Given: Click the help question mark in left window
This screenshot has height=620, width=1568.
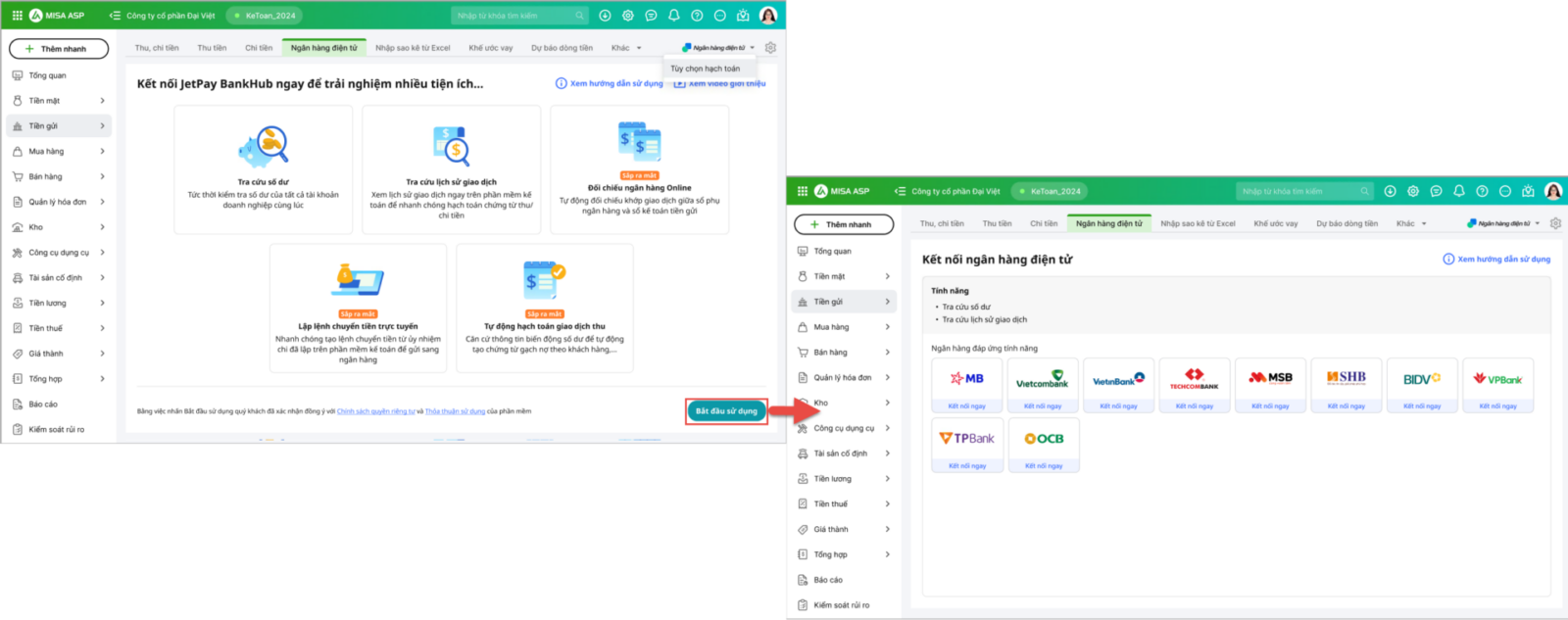Looking at the screenshot, I should pyautogui.click(x=697, y=16).
